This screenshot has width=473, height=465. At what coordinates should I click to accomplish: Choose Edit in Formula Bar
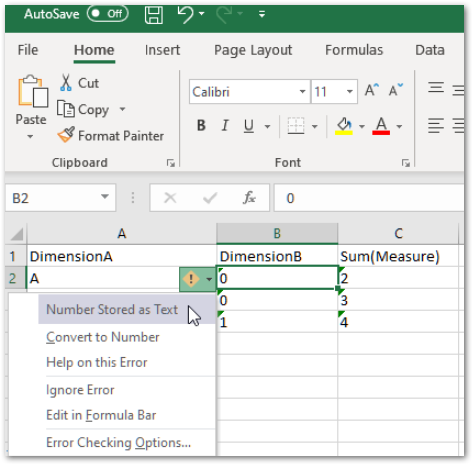click(x=101, y=415)
